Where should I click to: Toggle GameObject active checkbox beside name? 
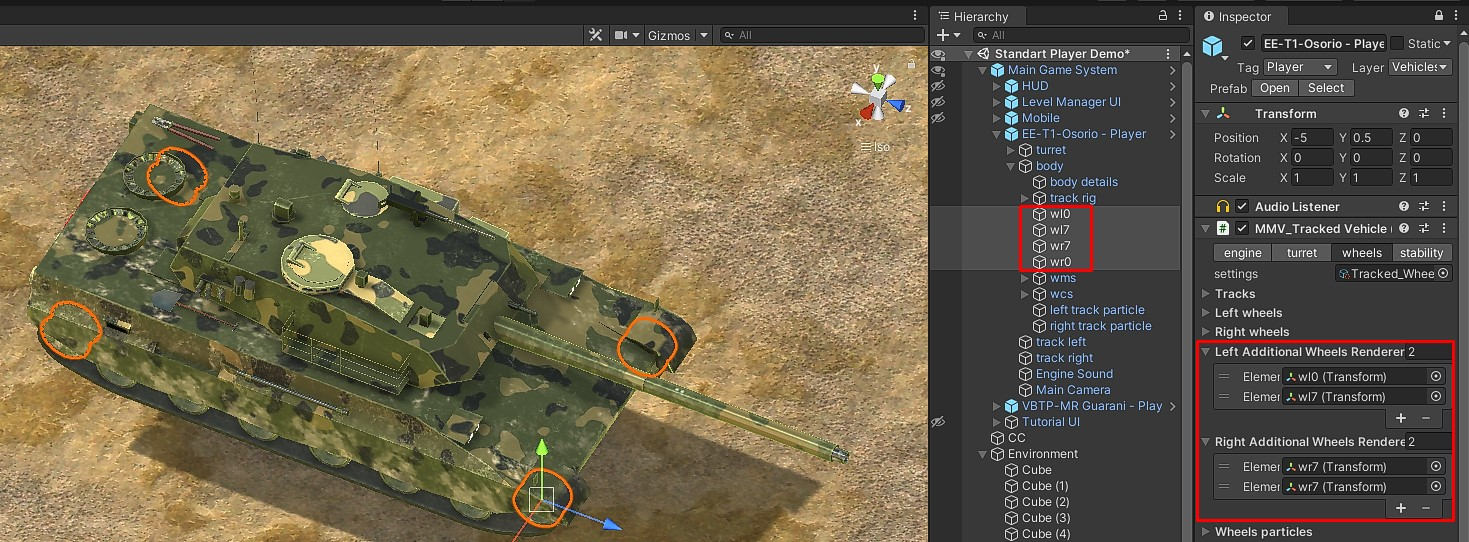[x=1247, y=43]
